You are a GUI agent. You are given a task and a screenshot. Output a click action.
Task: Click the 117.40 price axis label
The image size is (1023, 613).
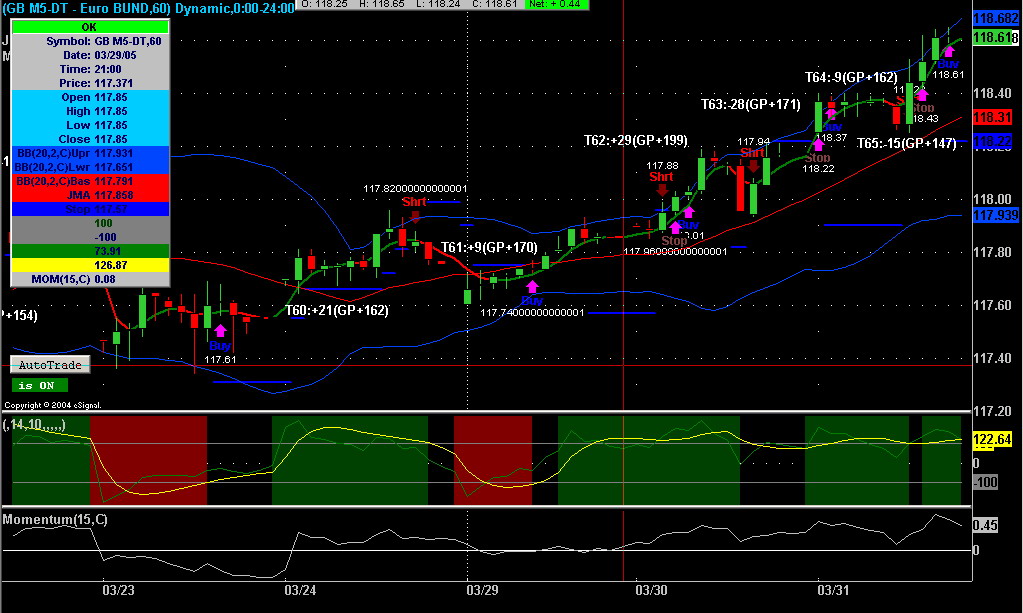pos(992,359)
